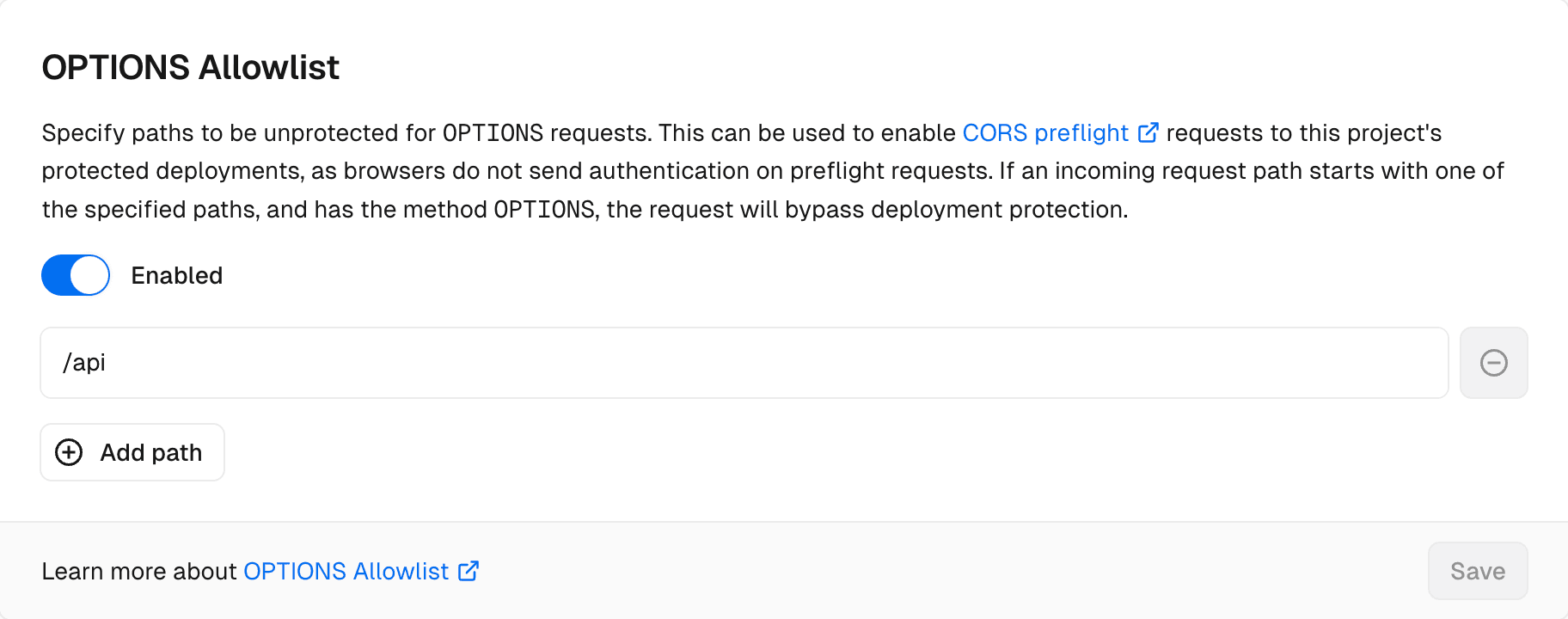1568x619 pixels.
Task: Delete the /api path entry
Action: click(1493, 363)
